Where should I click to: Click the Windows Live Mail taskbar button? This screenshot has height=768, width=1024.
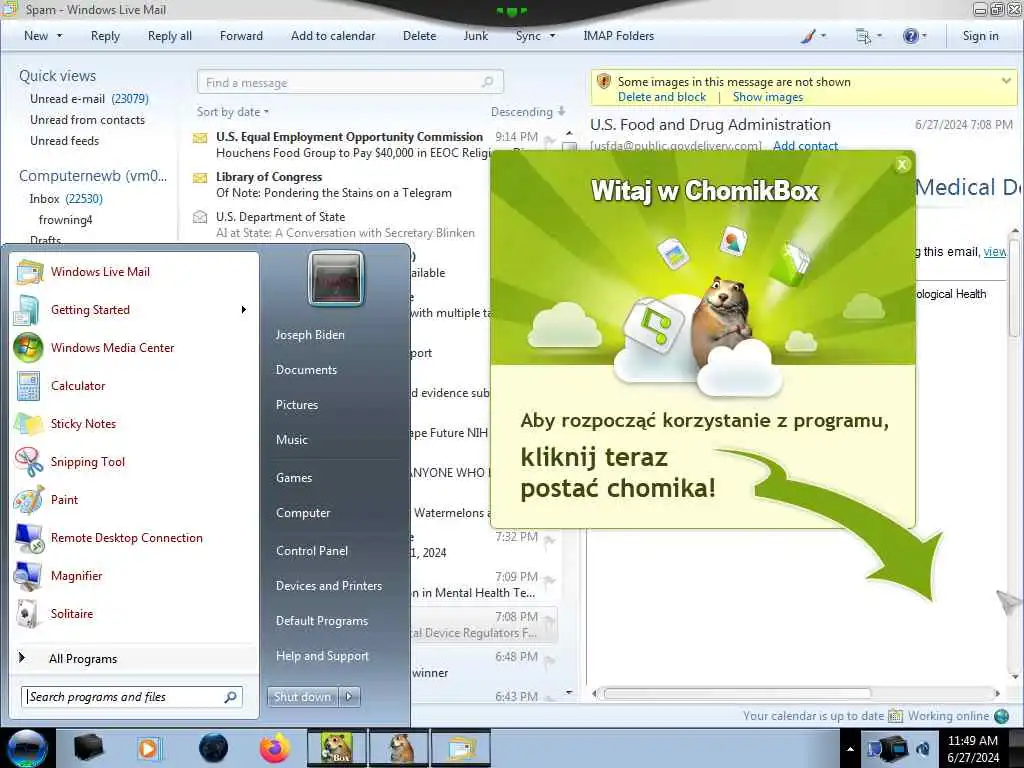(461, 748)
